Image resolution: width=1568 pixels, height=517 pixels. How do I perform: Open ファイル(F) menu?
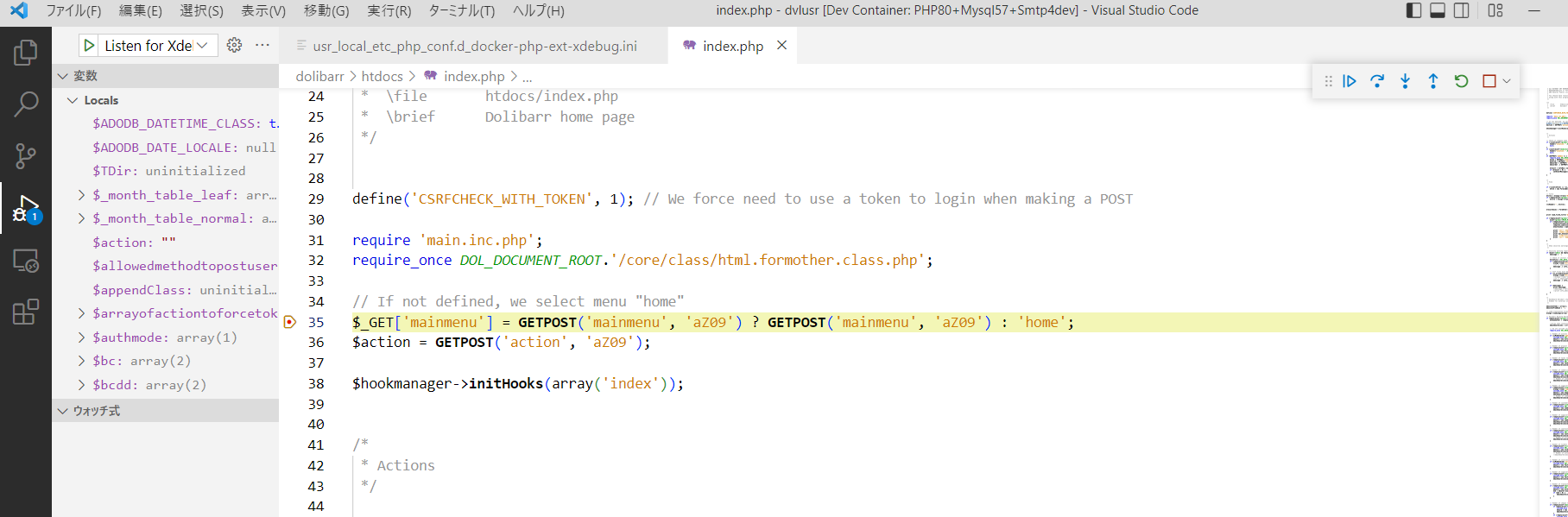tap(73, 10)
